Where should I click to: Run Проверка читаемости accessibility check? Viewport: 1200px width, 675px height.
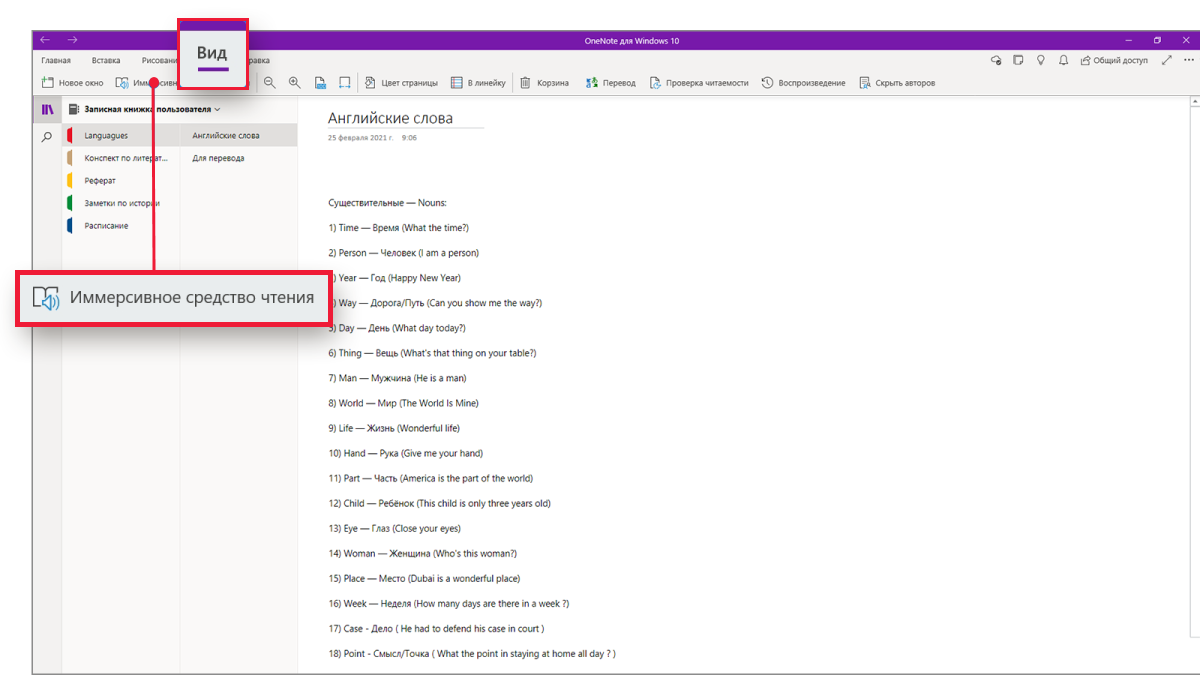tap(699, 83)
